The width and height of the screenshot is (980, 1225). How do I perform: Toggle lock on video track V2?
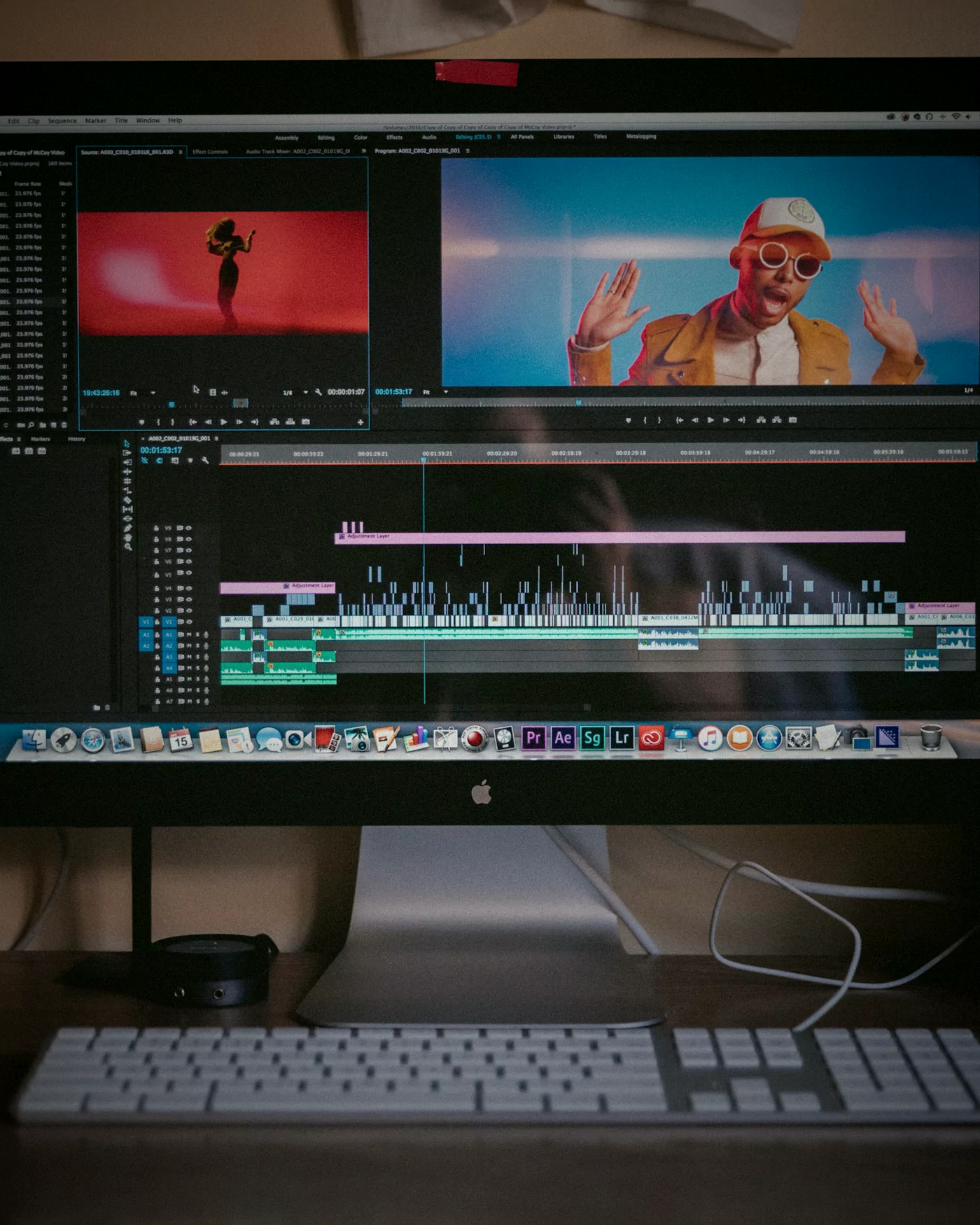(x=157, y=610)
